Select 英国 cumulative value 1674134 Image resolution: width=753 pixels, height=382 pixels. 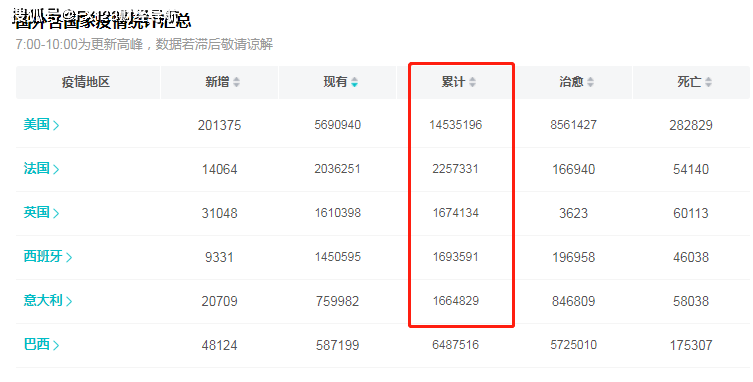click(456, 213)
